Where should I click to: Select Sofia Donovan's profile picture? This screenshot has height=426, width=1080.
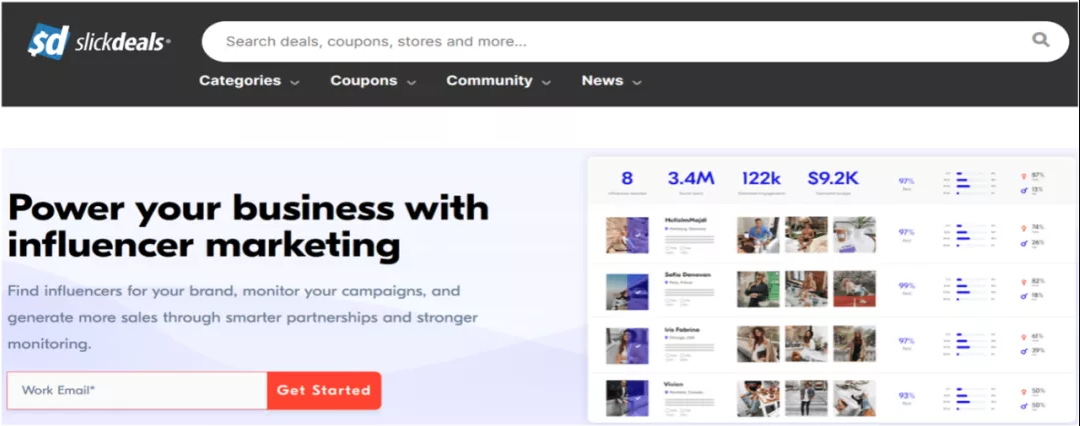pos(628,290)
